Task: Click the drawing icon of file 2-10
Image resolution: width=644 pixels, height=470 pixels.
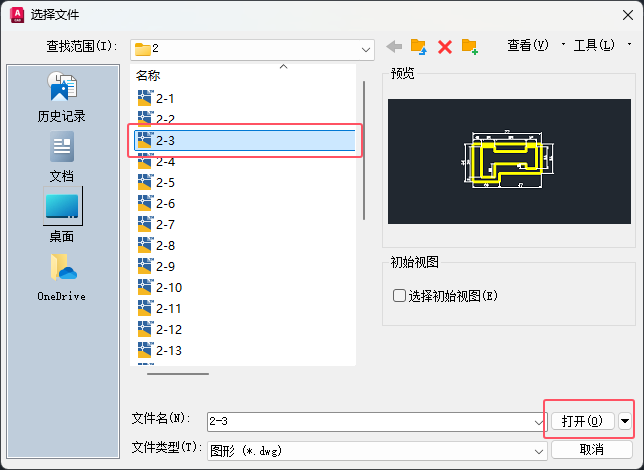Action: click(x=145, y=287)
